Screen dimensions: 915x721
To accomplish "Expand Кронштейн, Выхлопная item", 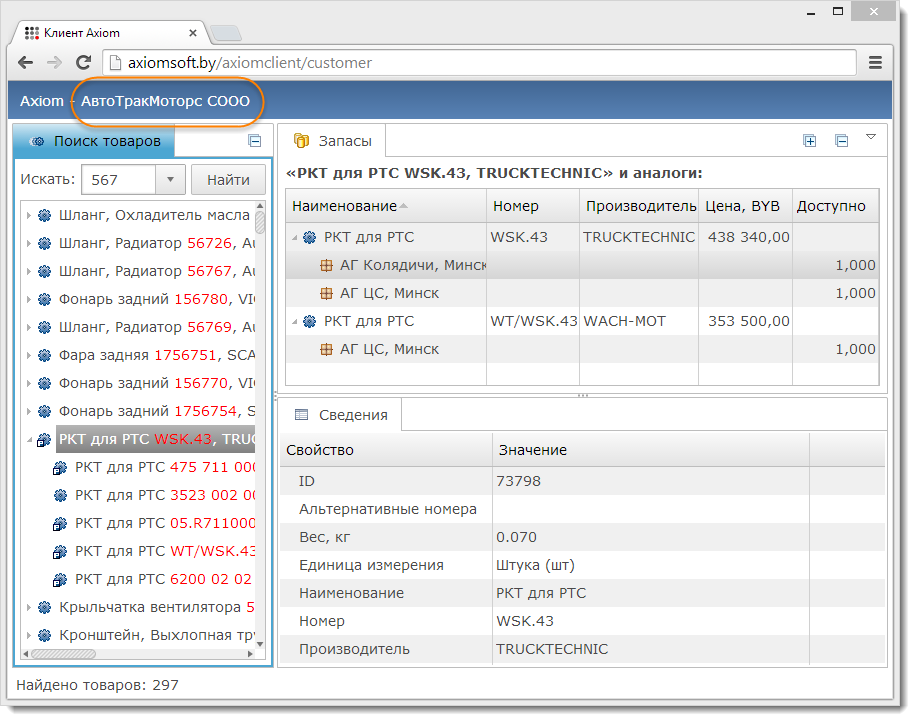I will [29, 635].
